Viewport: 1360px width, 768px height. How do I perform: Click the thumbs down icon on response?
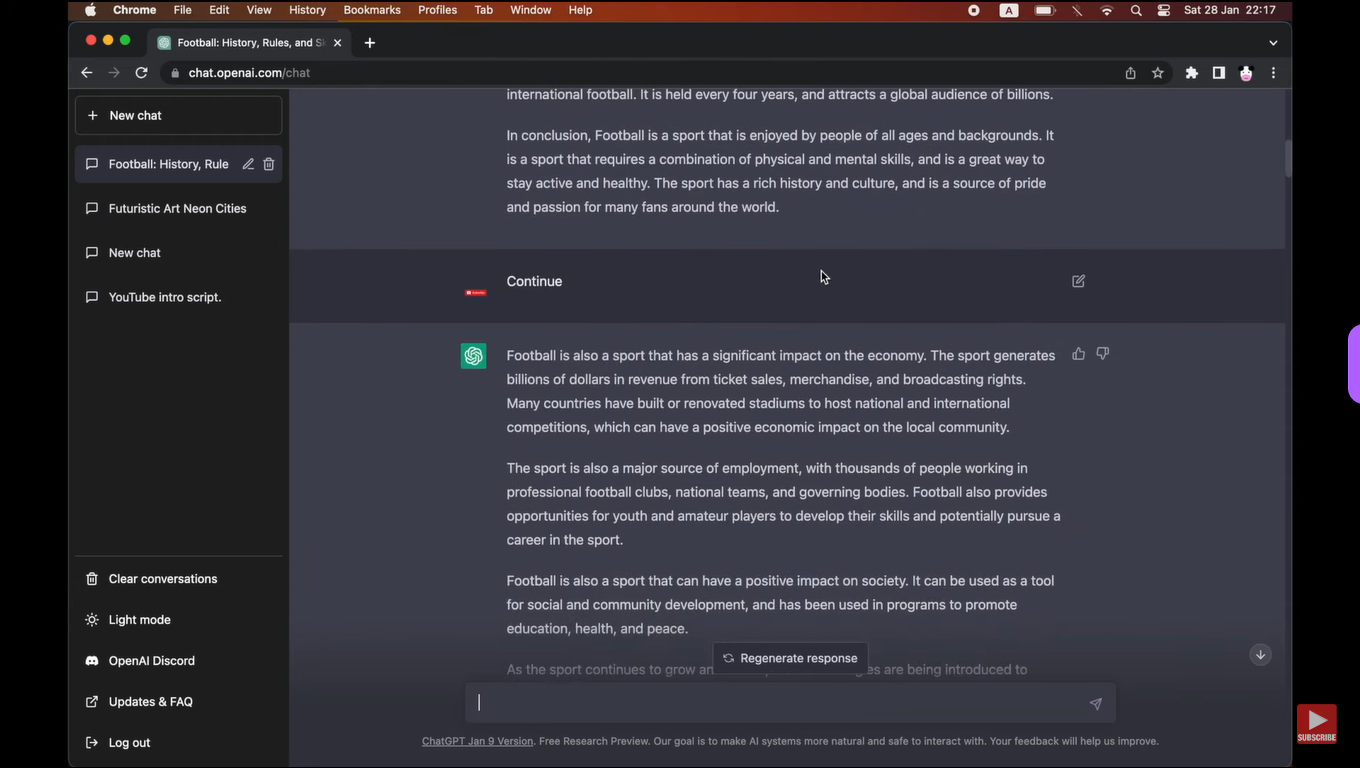click(x=1102, y=354)
